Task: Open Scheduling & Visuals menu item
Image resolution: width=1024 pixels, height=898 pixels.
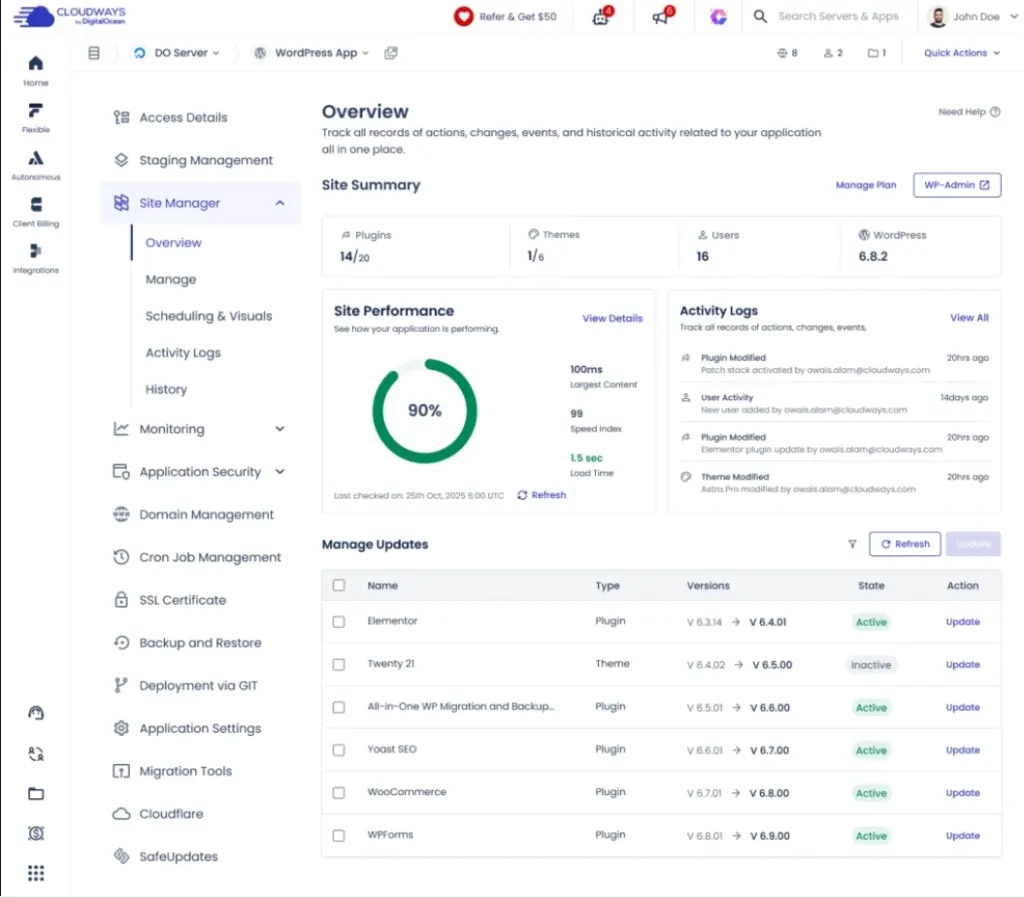Action: tap(208, 316)
